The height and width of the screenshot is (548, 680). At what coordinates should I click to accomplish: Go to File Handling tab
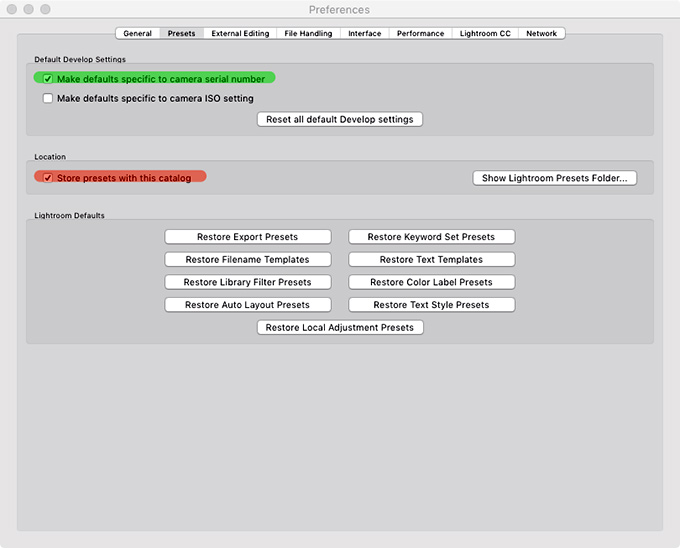pos(308,33)
